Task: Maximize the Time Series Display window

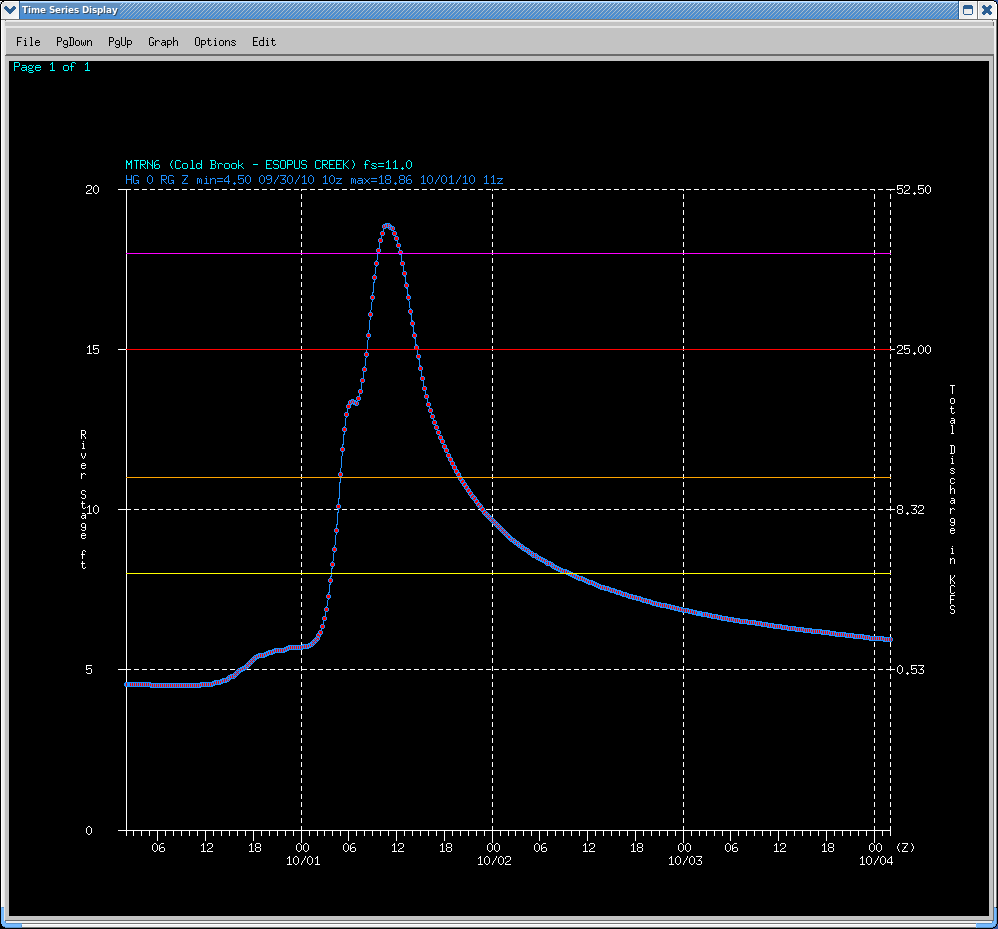Action: point(967,10)
